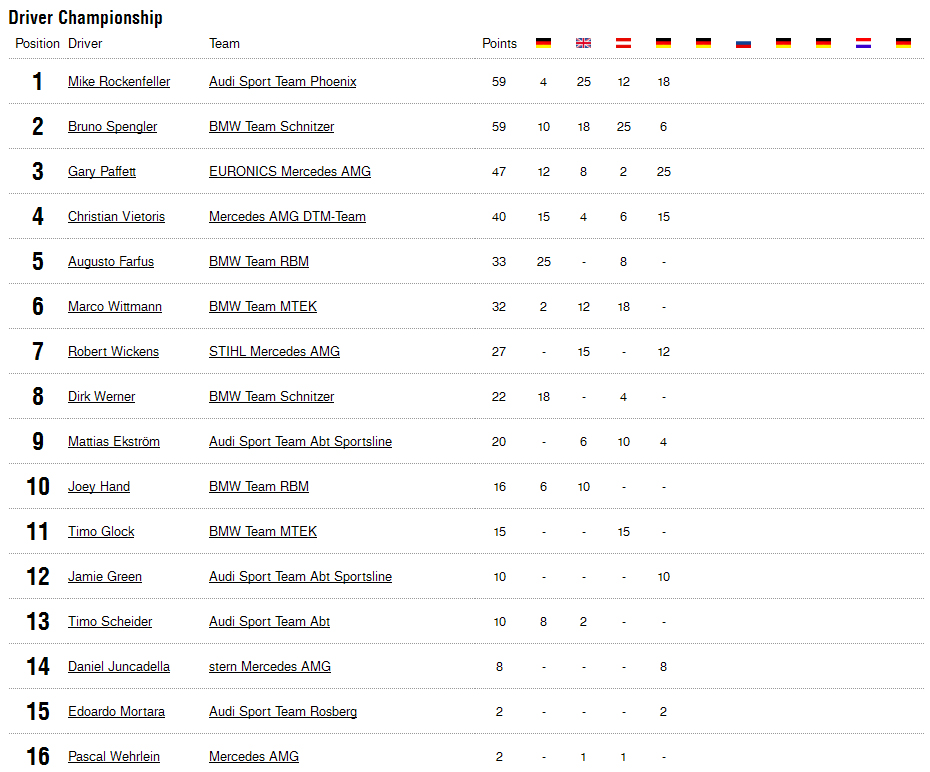
Task: Open EURONICS Mercedes AMG team link
Action: pos(290,172)
